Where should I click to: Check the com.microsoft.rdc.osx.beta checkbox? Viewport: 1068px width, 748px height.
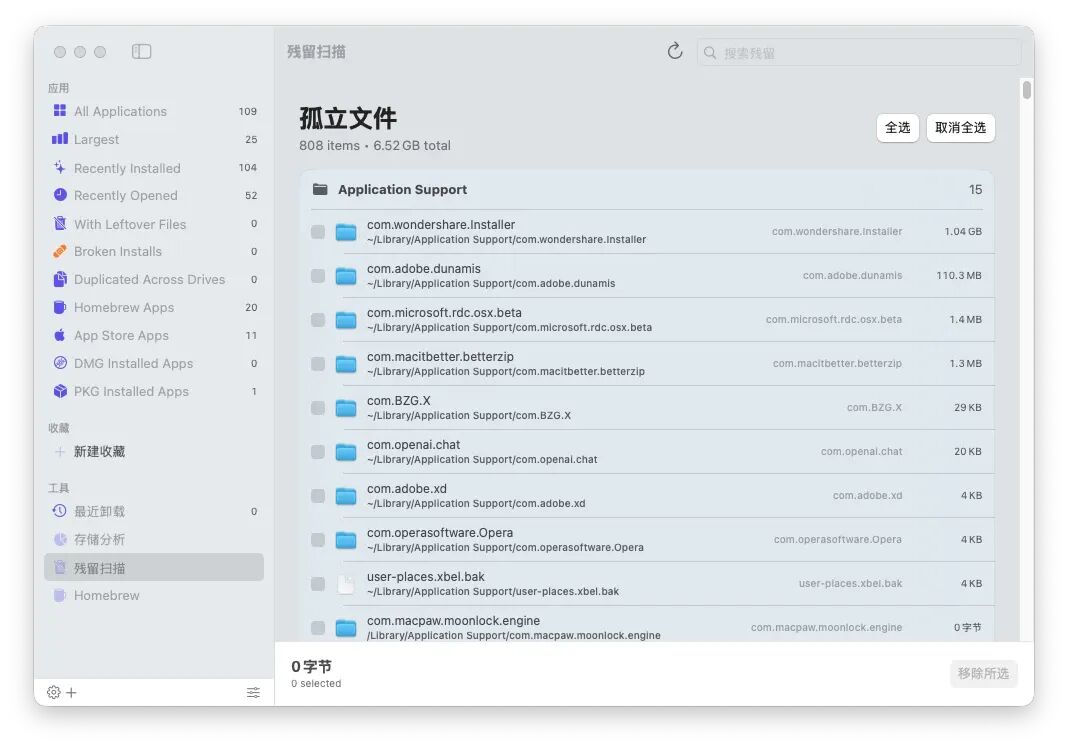(x=318, y=320)
